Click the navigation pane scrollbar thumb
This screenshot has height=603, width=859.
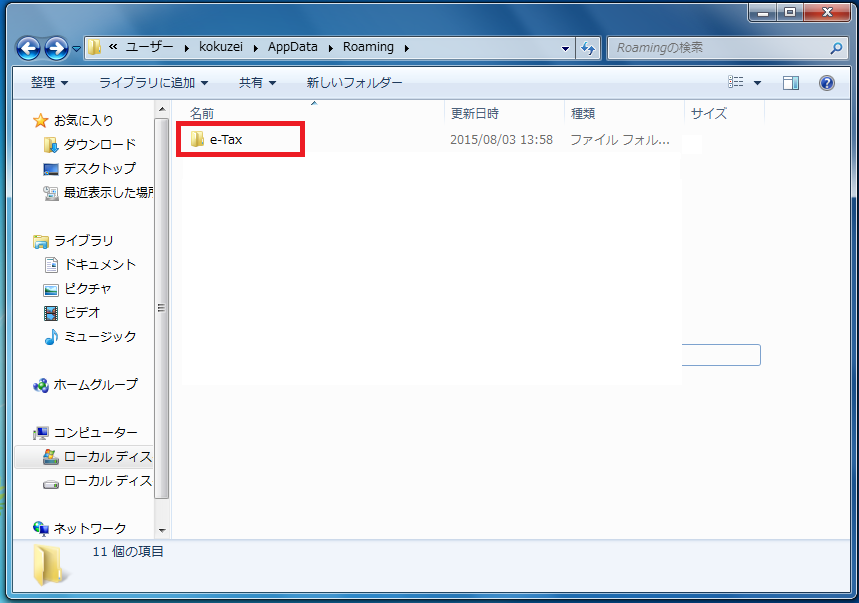coord(162,308)
